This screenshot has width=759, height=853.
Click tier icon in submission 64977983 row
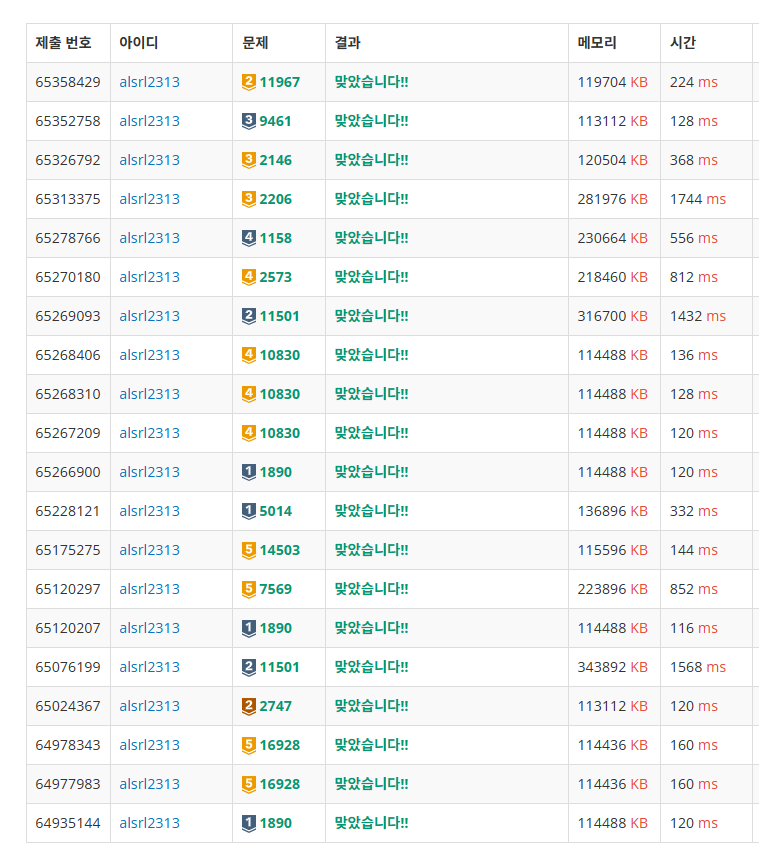pos(249,784)
